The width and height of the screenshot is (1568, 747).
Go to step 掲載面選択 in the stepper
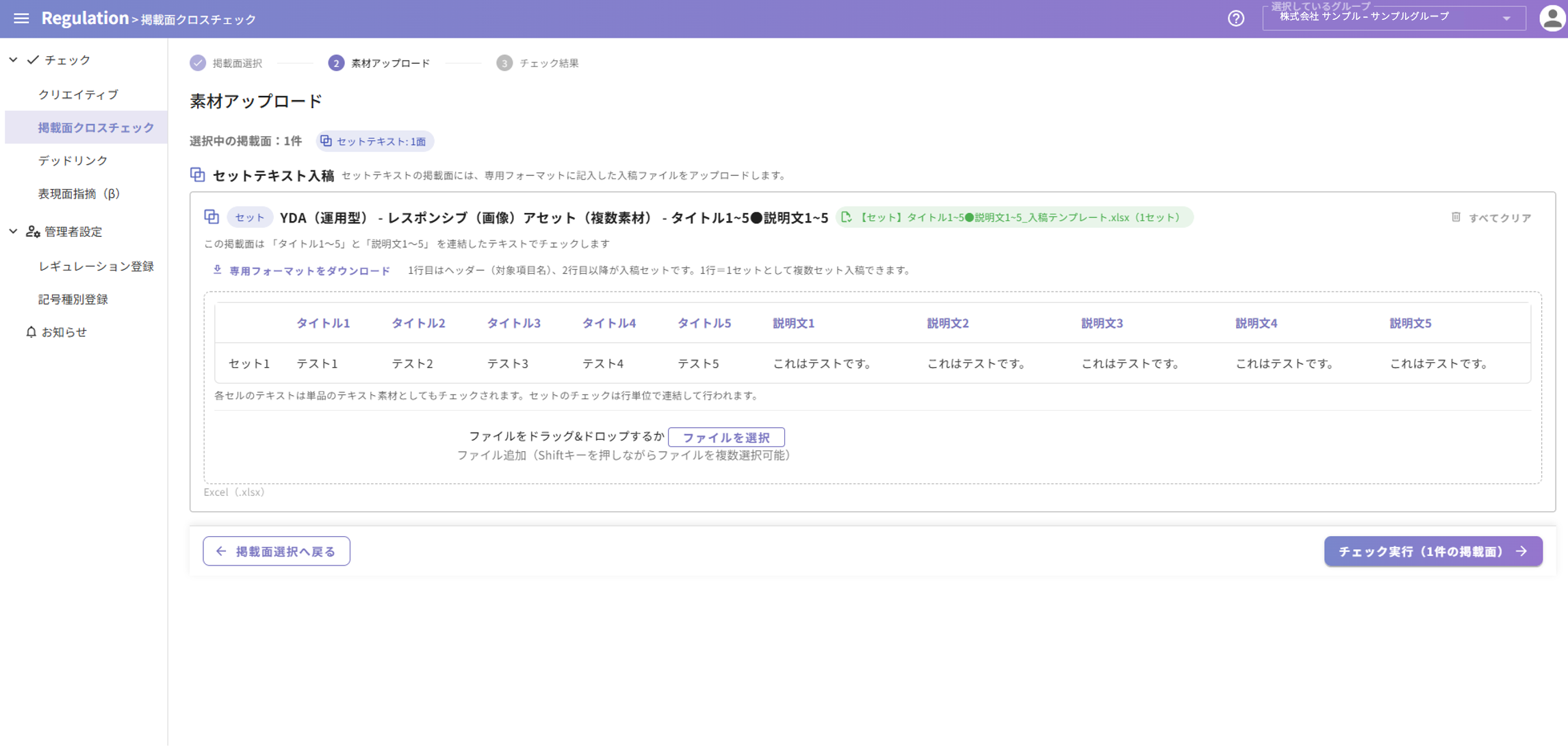(x=227, y=63)
